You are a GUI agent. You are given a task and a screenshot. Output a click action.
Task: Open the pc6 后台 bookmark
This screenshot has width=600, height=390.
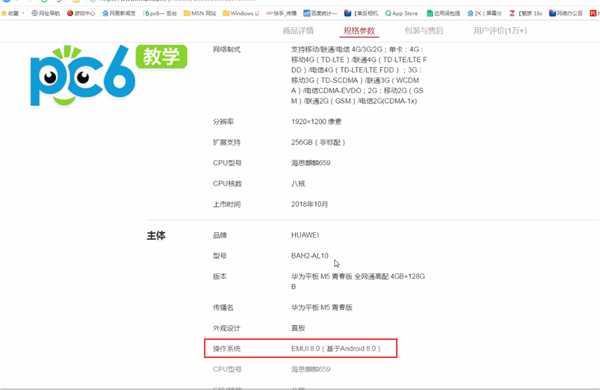(x=160, y=13)
